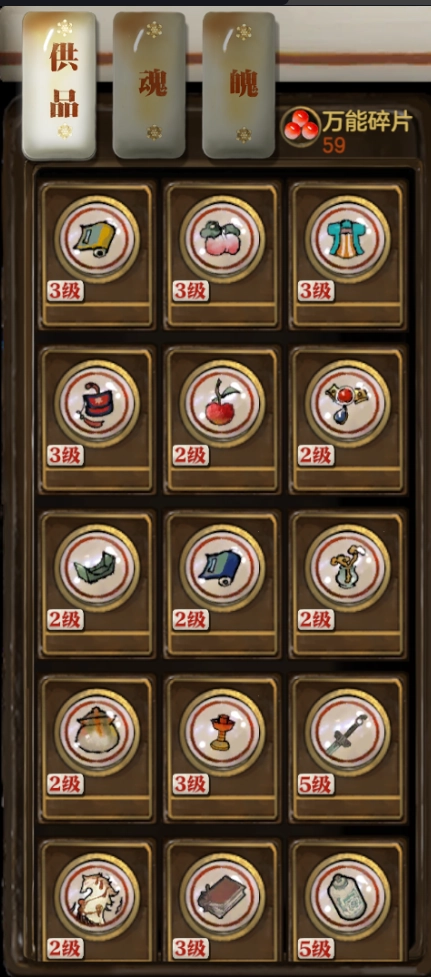The width and height of the screenshot is (431, 977).
Task: Tap the 万能碎片 red orbs icon
Action: point(301,127)
